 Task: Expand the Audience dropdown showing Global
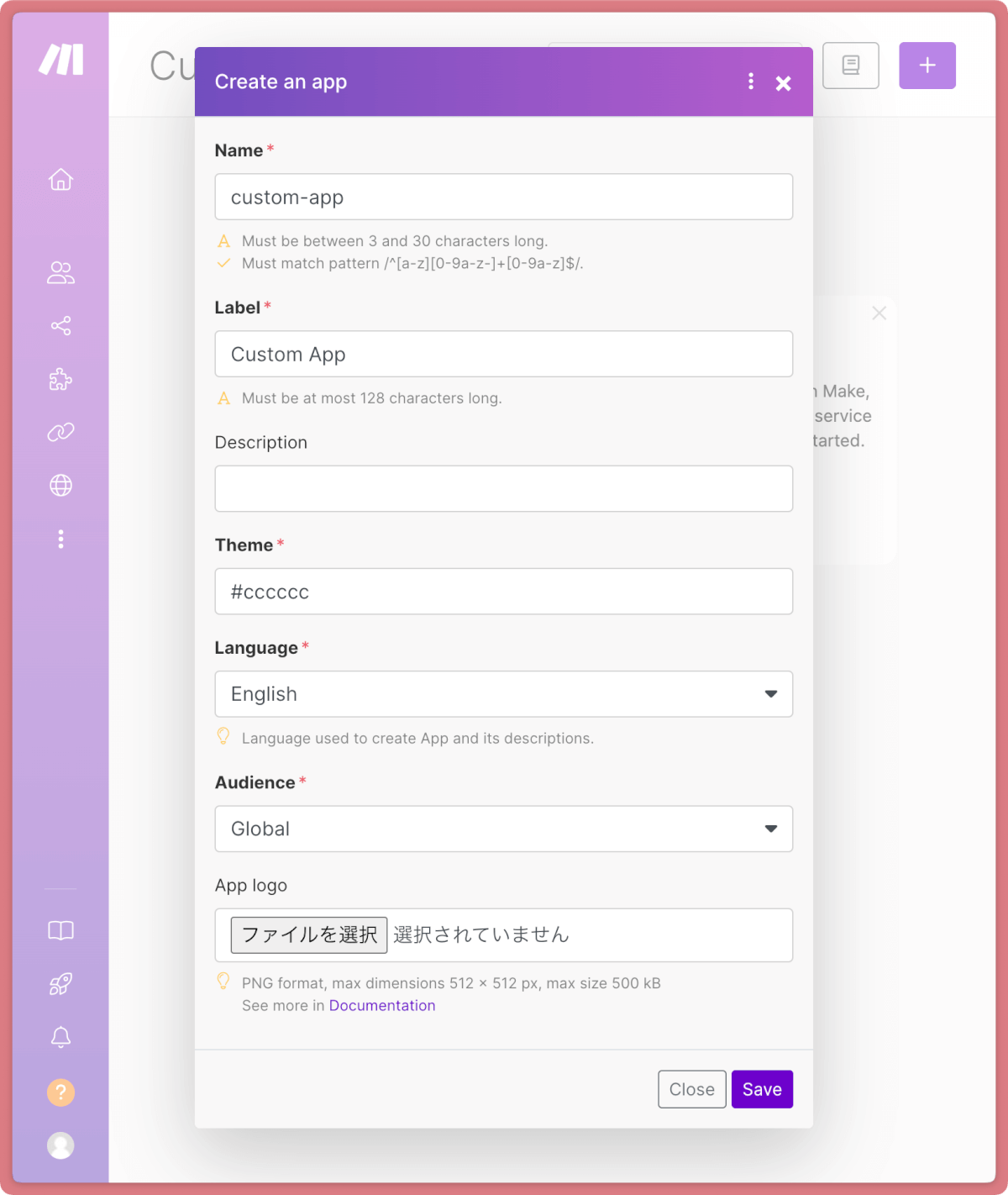point(504,829)
